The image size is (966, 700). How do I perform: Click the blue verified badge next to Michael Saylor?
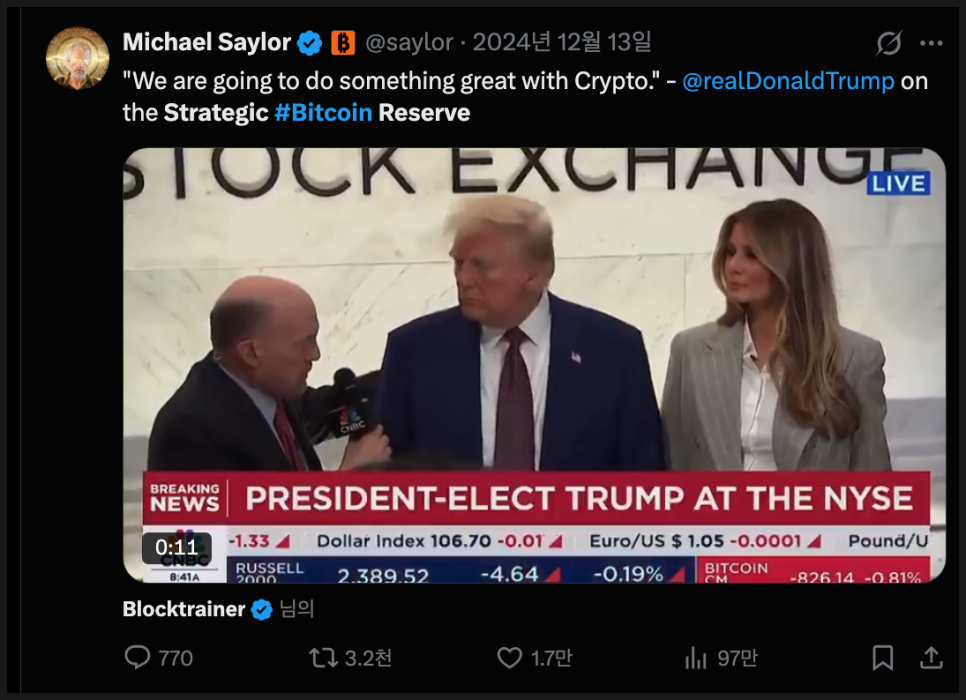point(311,43)
